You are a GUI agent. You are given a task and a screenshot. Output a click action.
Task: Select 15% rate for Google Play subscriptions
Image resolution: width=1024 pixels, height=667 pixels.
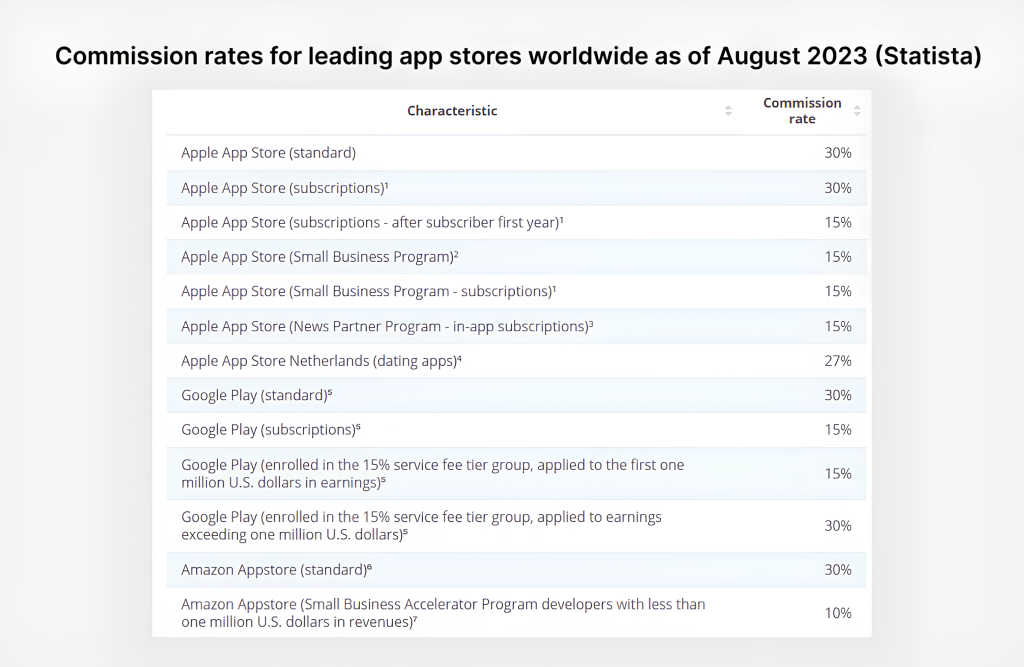coord(838,430)
